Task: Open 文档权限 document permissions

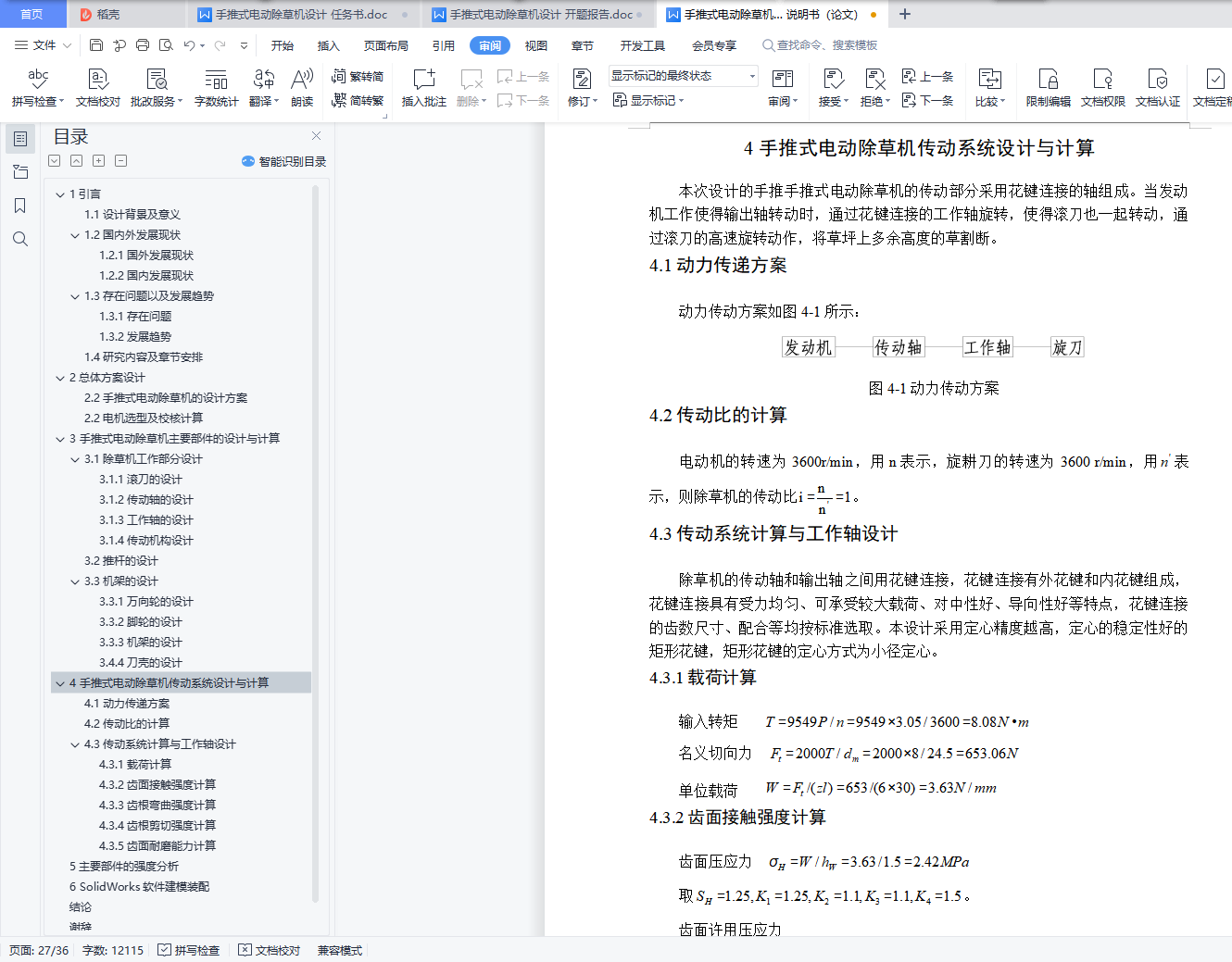Action: [1103, 88]
